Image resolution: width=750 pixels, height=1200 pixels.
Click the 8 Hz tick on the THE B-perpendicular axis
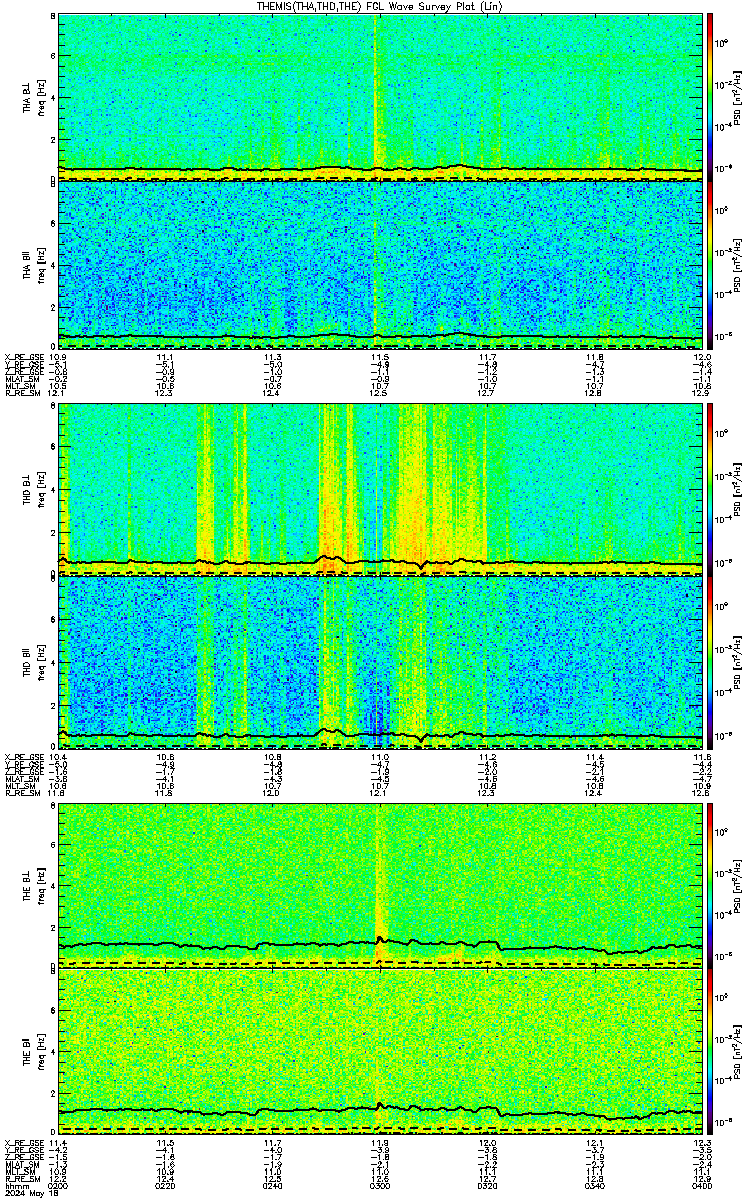pyautogui.click(x=52, y=805)
